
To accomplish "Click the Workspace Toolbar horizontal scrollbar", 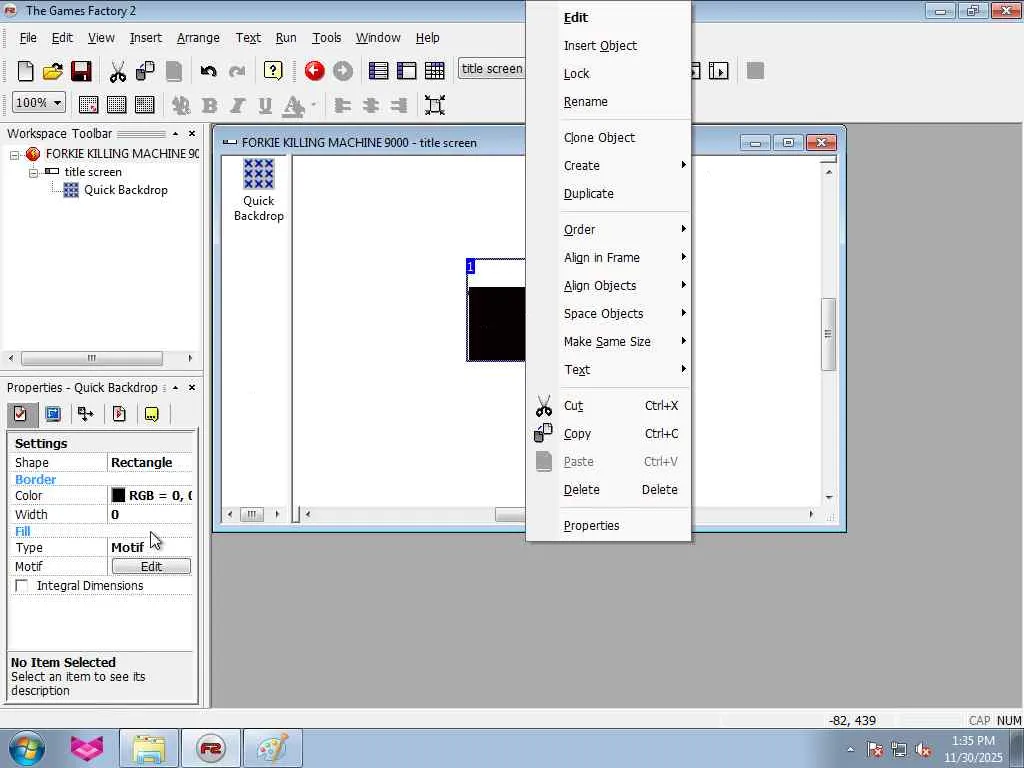I will pyautogui.click(x=92, y=358).
